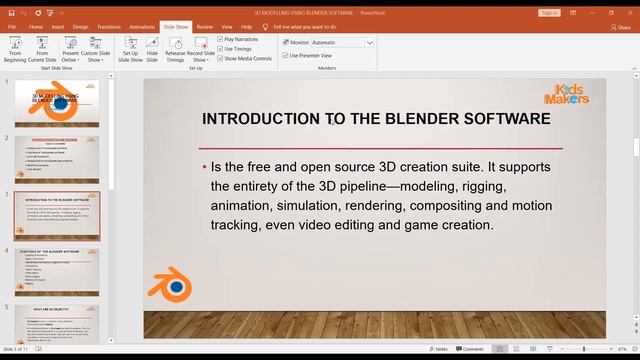The image size is (640, 360).
Task: Select slide 5 thumbnail
Action: [57, 324]
